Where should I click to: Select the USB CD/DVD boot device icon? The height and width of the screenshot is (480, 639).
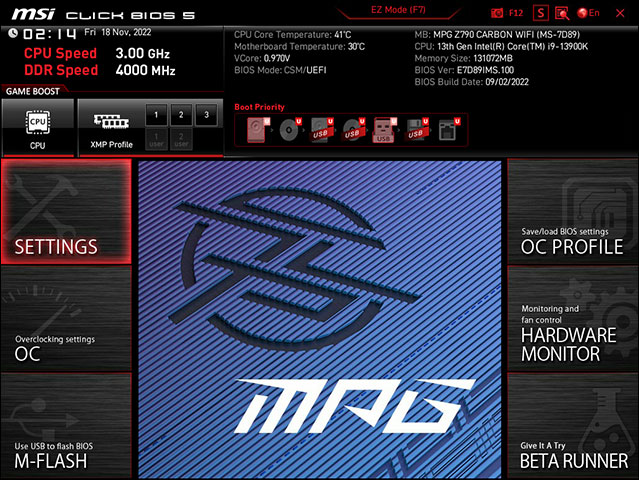(x=353, y=130)
